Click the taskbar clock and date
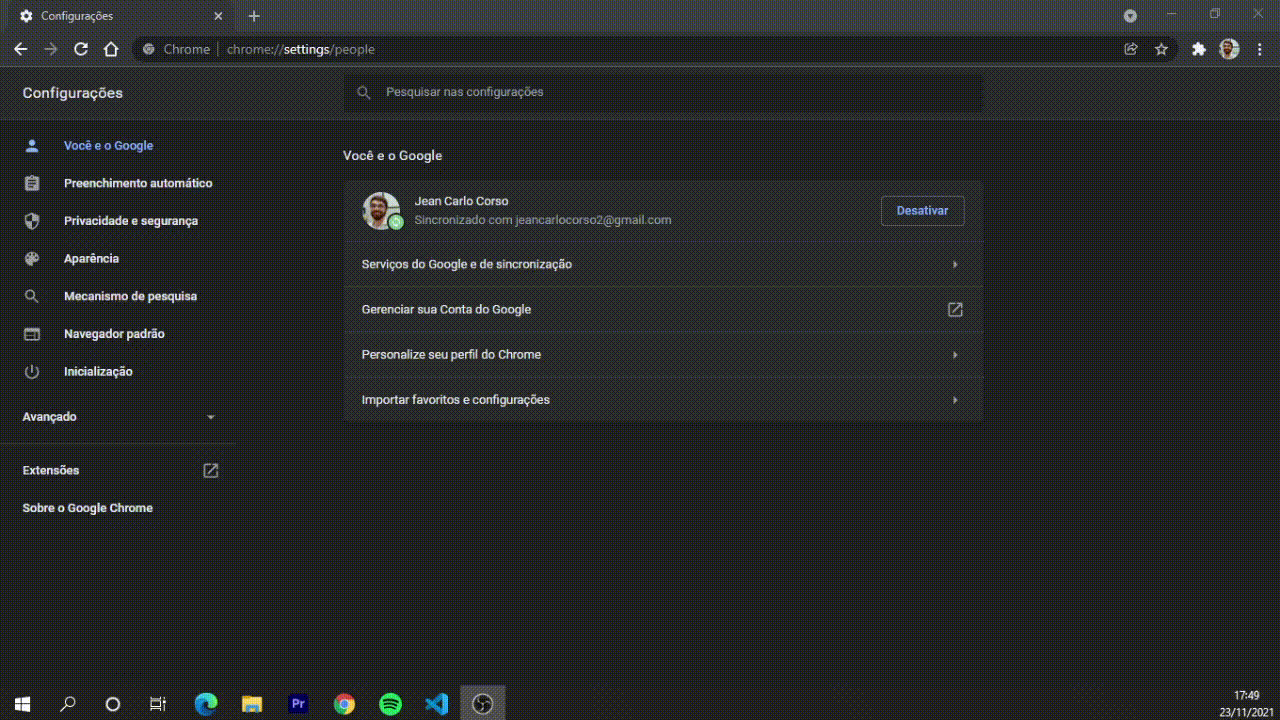1280x720 pixels. [1245, 704]
